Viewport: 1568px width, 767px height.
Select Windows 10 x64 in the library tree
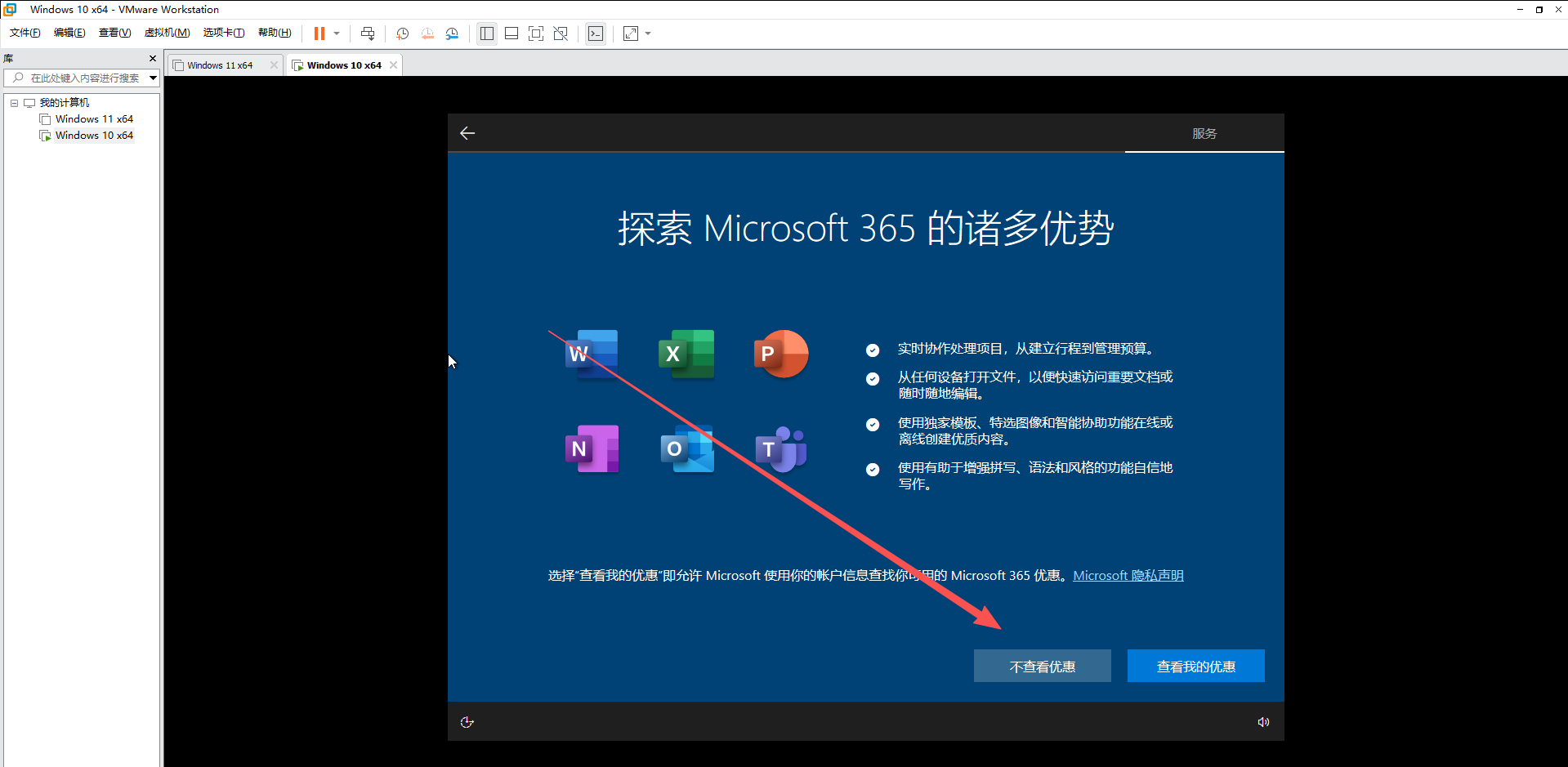[x=94, y=136]
